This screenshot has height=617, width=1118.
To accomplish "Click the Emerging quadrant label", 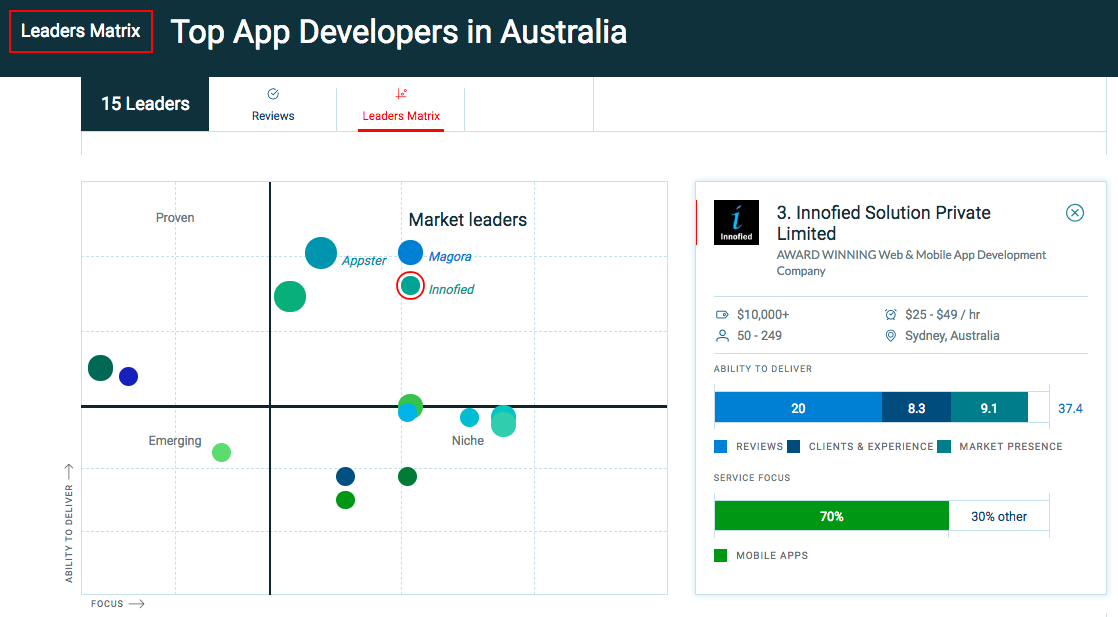I will [x=175, y=441].
